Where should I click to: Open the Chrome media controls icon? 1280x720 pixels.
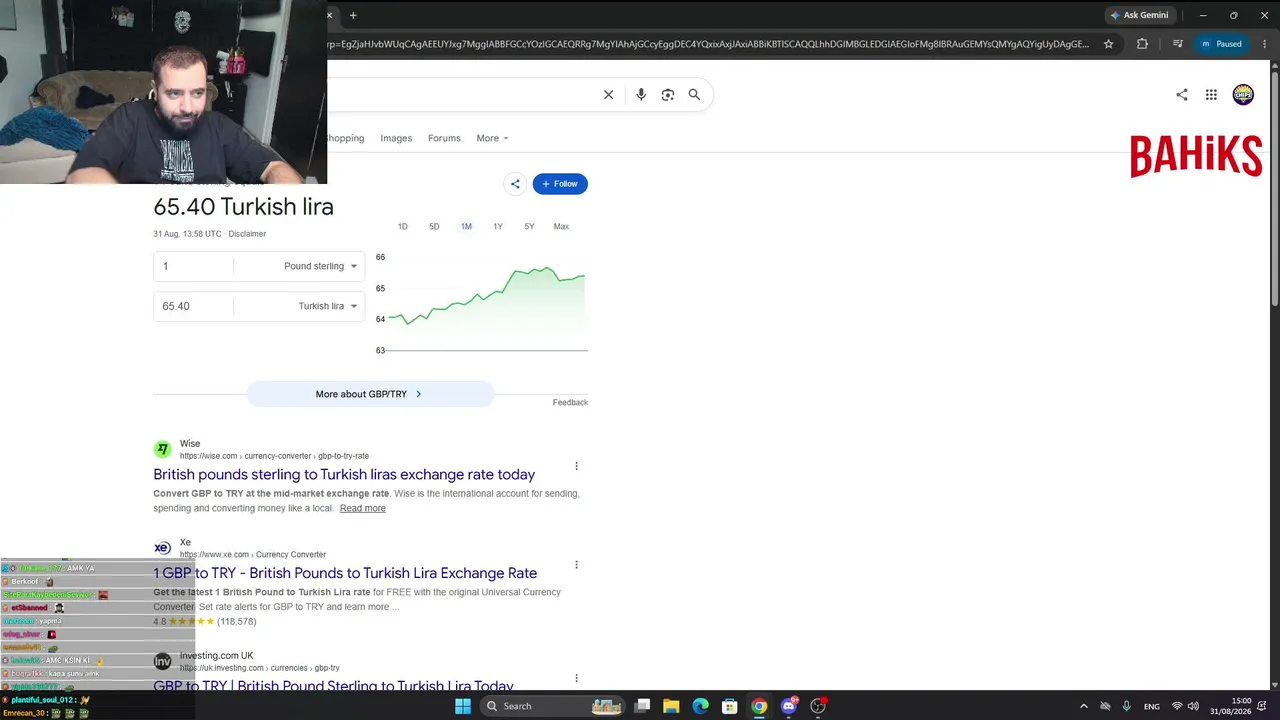[x=1177, y=44]
